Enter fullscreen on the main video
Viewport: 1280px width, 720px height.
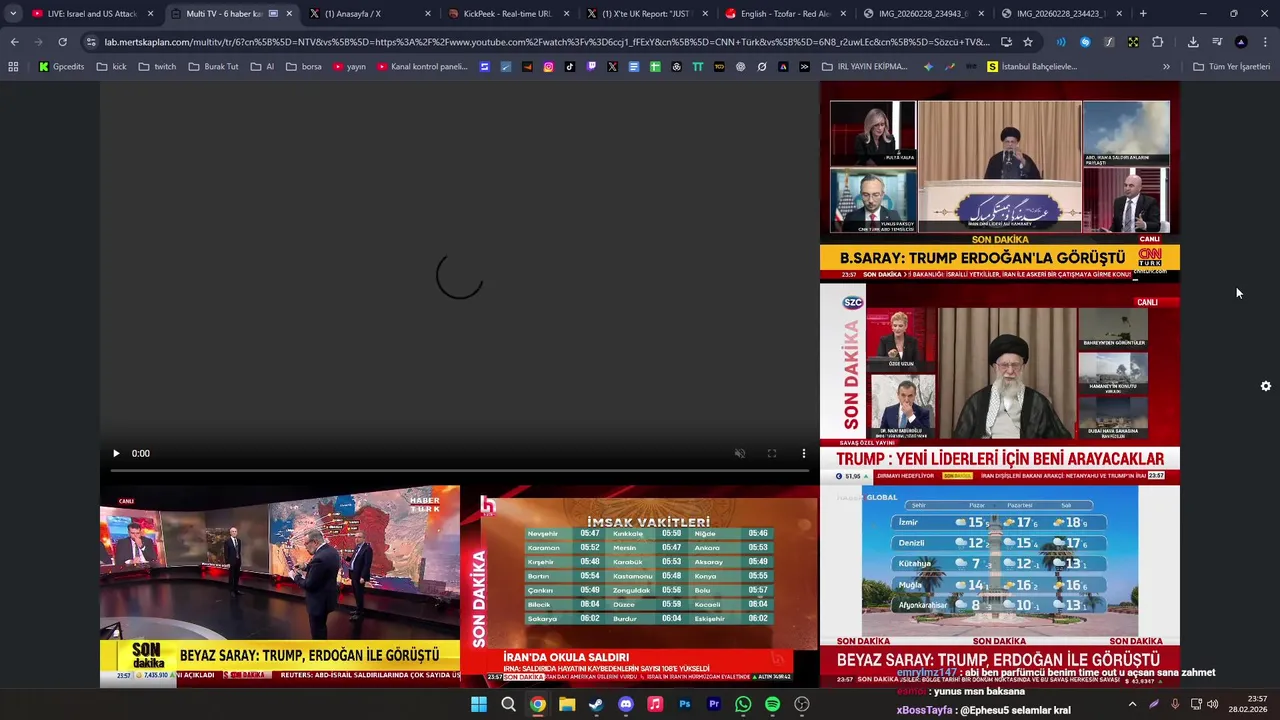click(772, 453)
